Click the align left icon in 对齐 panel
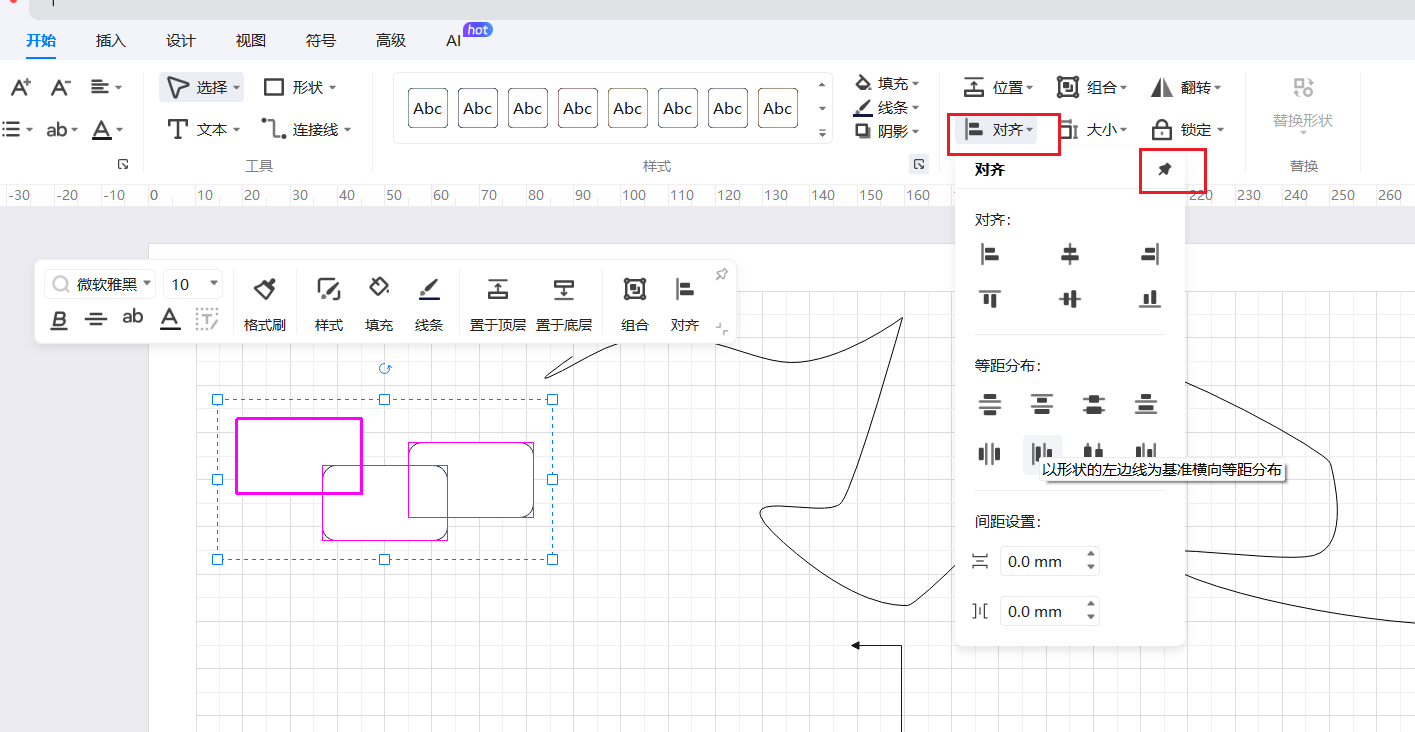 coord(990,255)
